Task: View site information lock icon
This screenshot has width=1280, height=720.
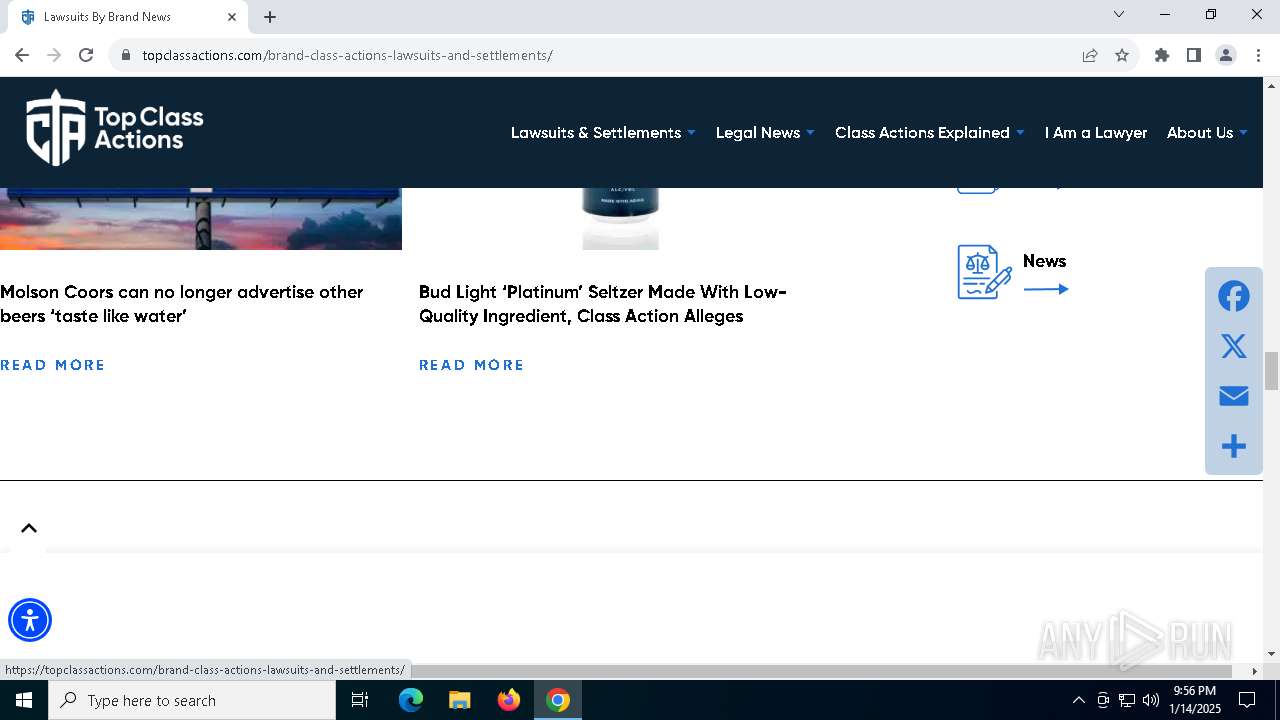Action: pos(126,55)
